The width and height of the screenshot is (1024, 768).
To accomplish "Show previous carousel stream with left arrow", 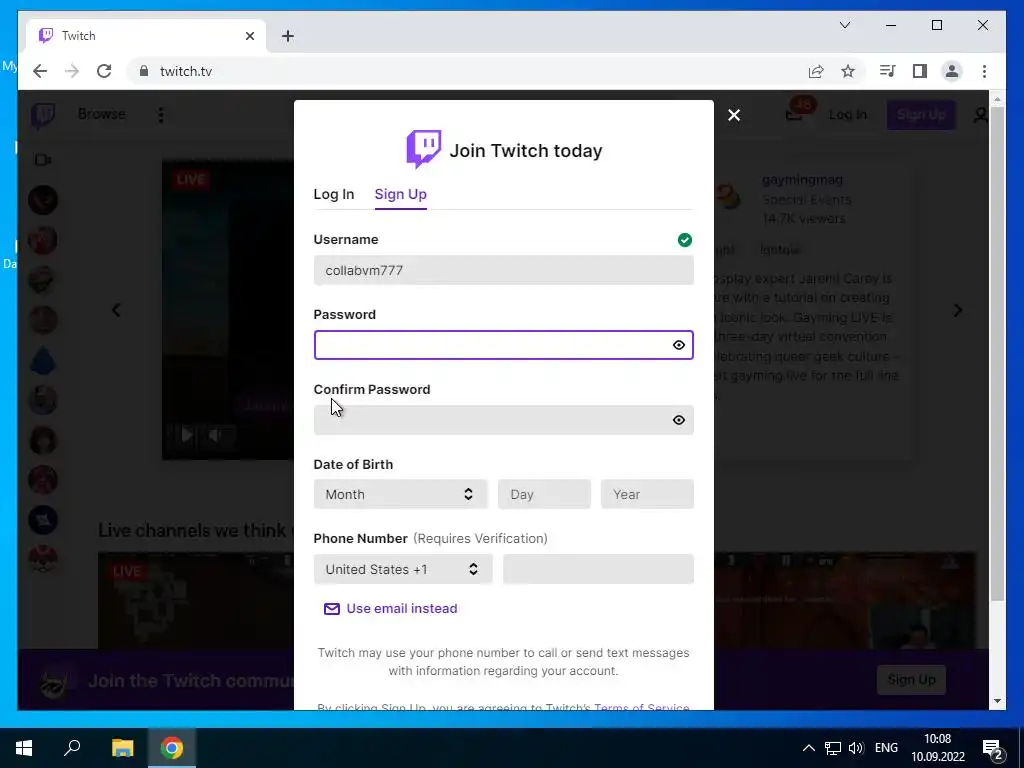I will pos(116,310).
